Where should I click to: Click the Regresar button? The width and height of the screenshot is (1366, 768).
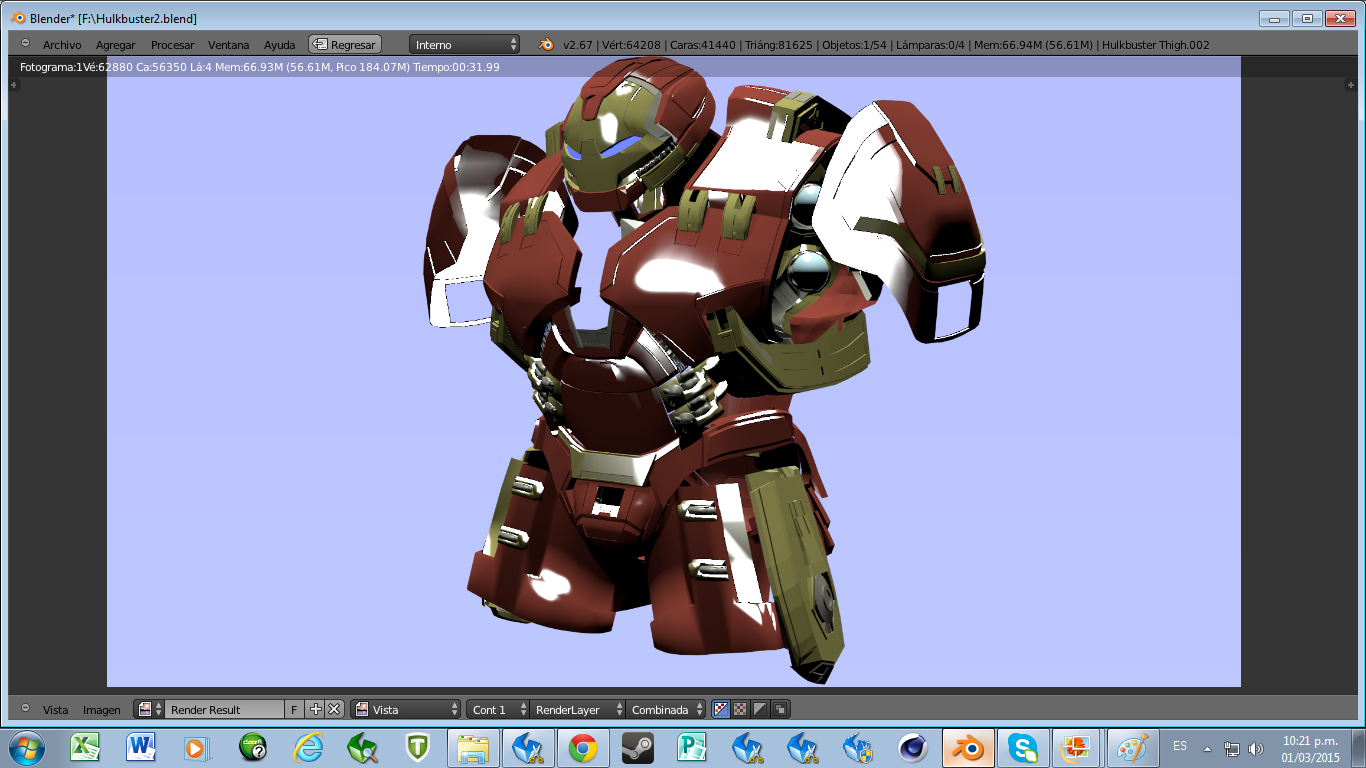click(x=345, y=45)
